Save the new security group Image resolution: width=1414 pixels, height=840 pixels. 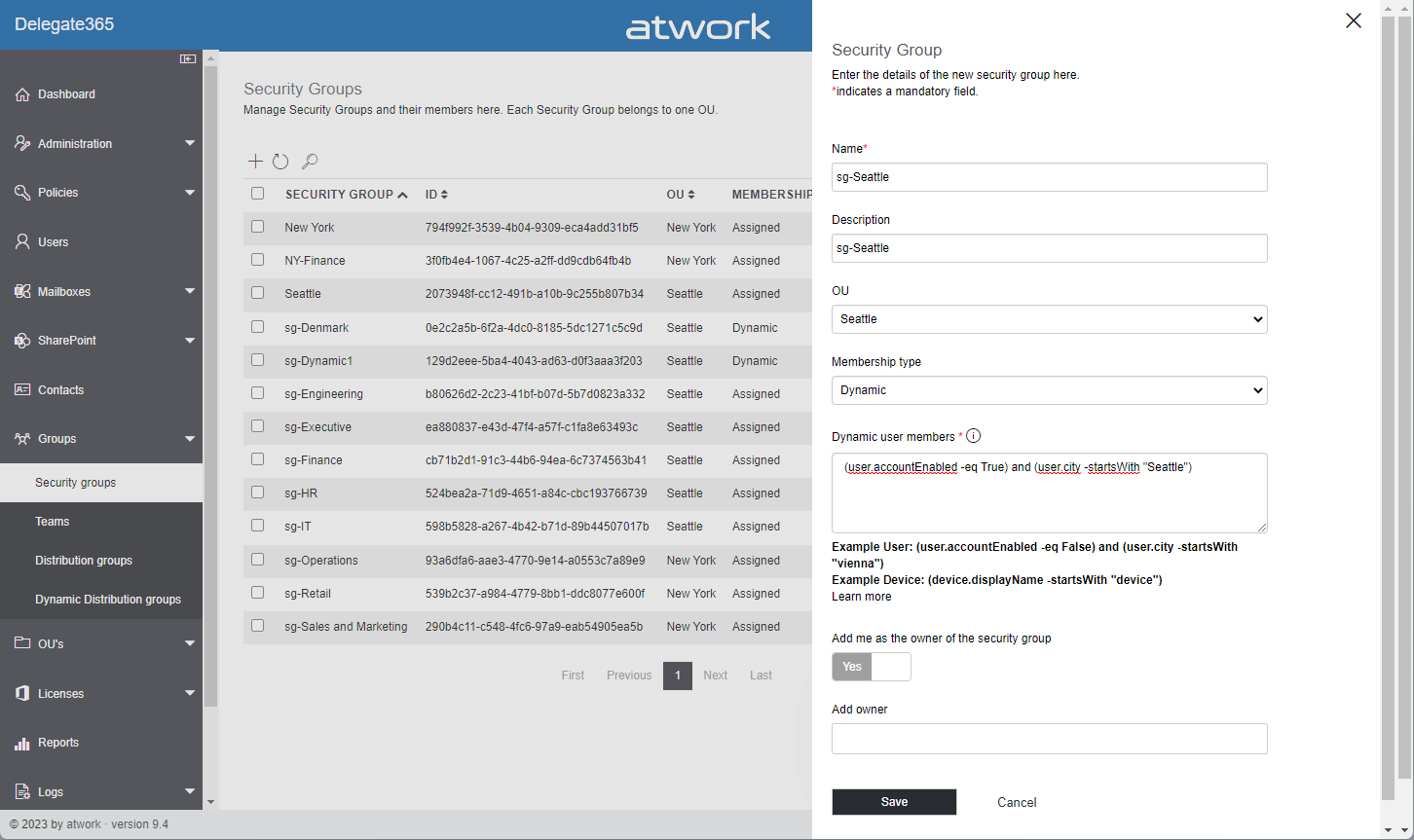(894, 802)
